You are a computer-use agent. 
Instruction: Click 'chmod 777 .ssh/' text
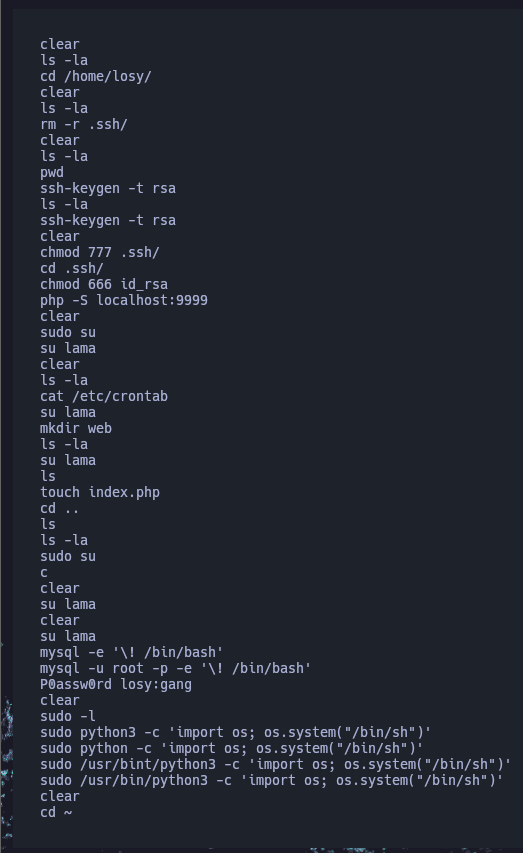(x=100, y=252)
